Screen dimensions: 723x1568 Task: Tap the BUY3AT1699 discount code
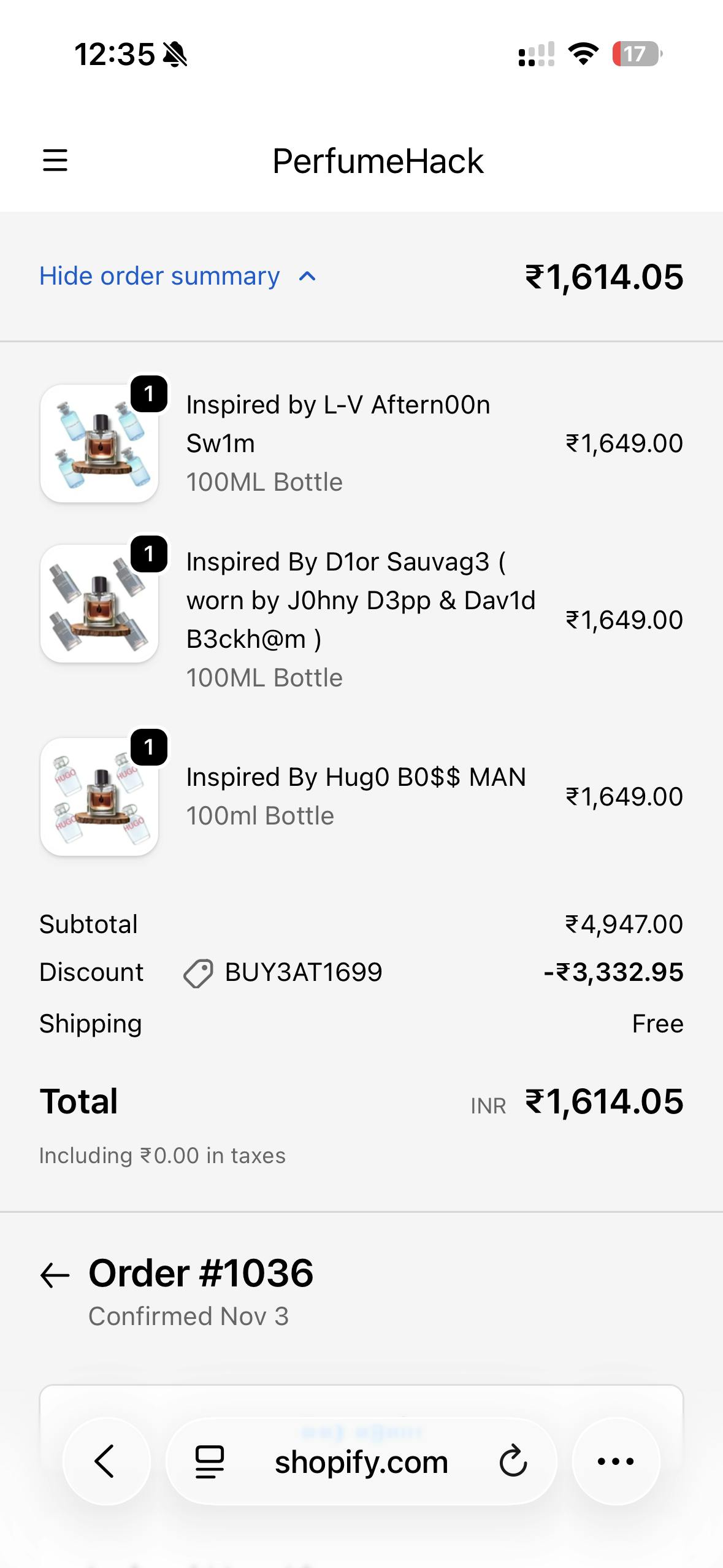click(304, 972)
